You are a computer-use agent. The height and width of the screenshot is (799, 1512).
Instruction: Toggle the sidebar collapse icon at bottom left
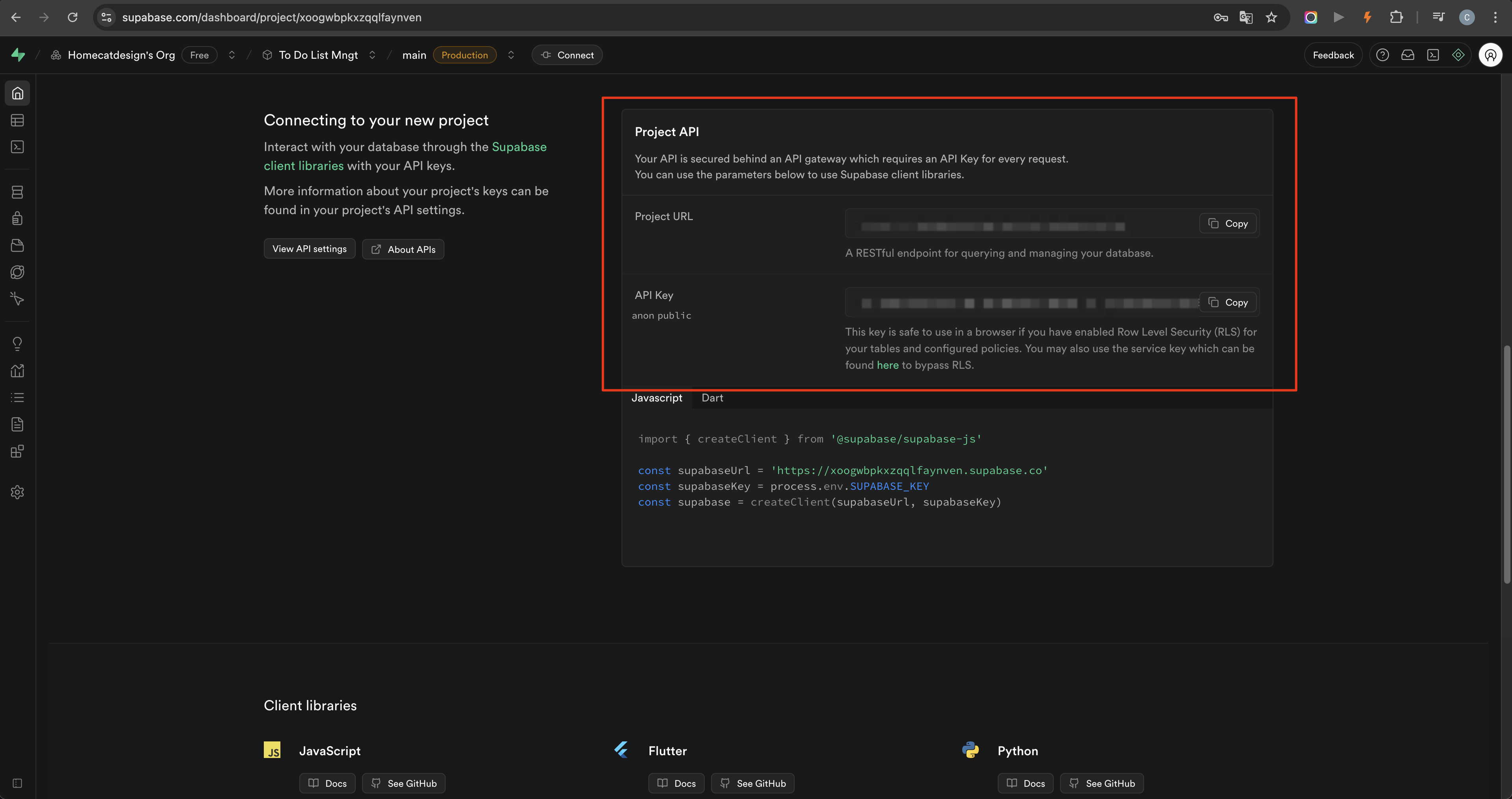pyautogui.click(x=18, y=783)
